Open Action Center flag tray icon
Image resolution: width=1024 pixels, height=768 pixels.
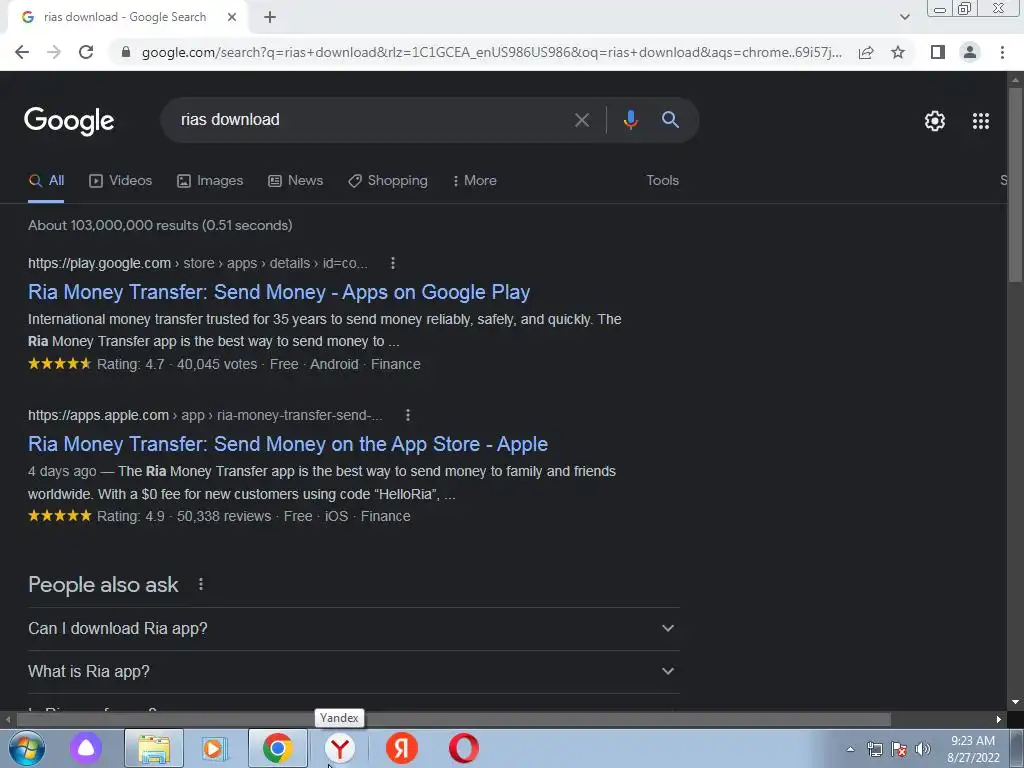(899, 749)
